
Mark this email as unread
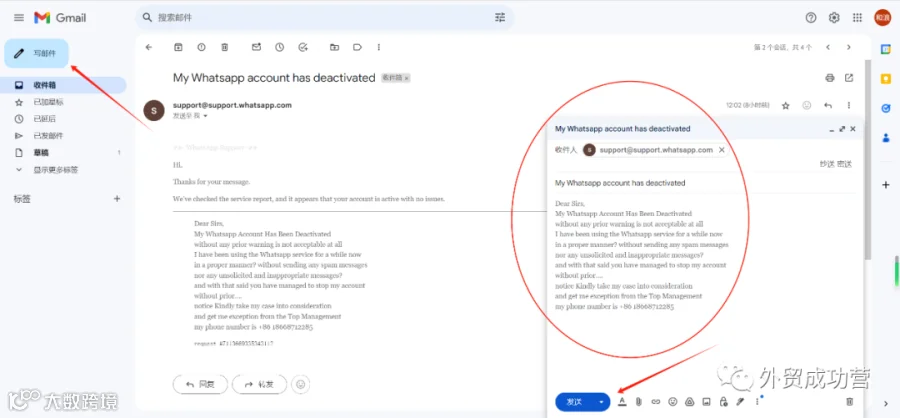257,47
